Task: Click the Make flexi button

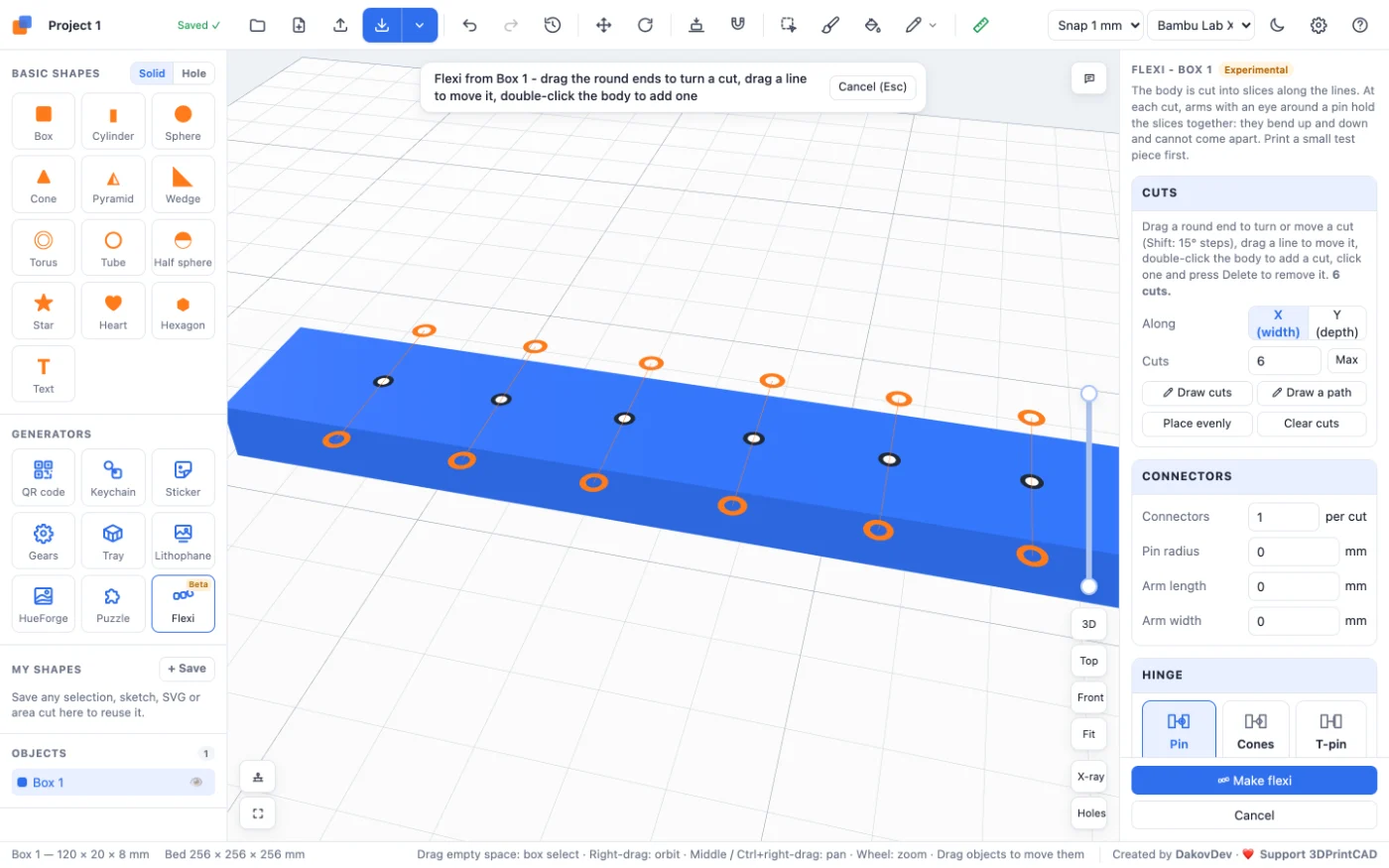Action: (x=1254, y=781)
